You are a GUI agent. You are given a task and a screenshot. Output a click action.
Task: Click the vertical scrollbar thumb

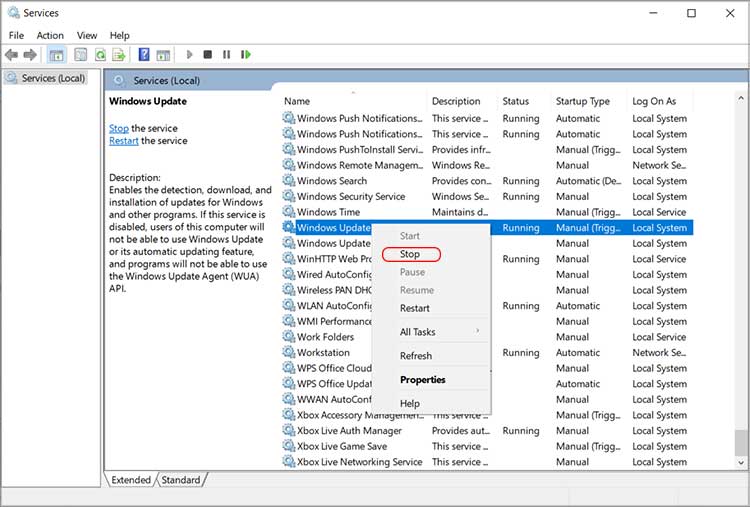[x=741, y=442]
